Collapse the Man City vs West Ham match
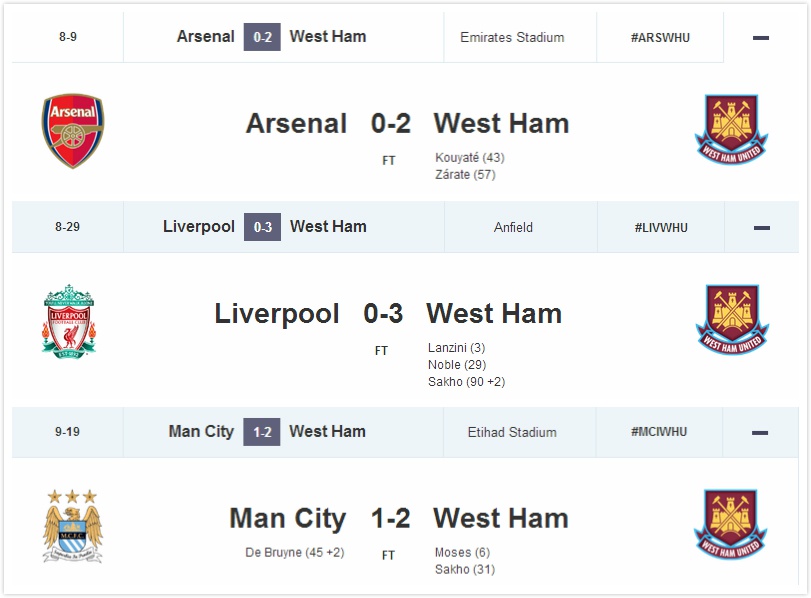811x598 pixels. point(760,433)
